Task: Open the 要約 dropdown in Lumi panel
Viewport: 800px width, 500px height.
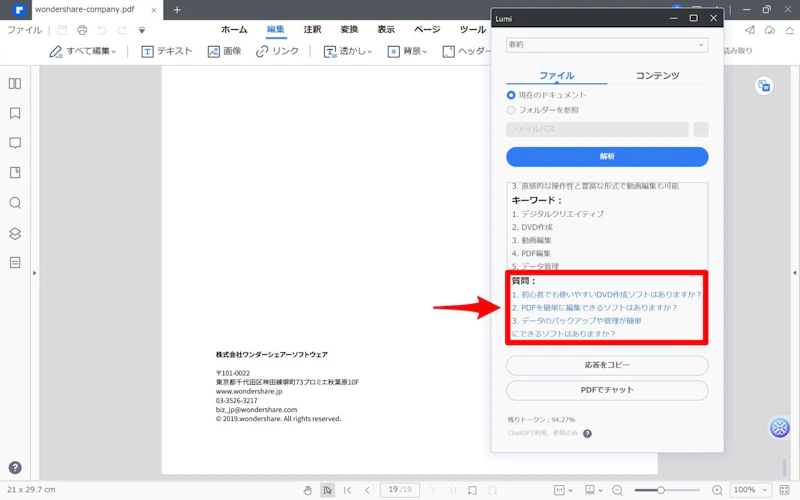Action: (607, 45)
